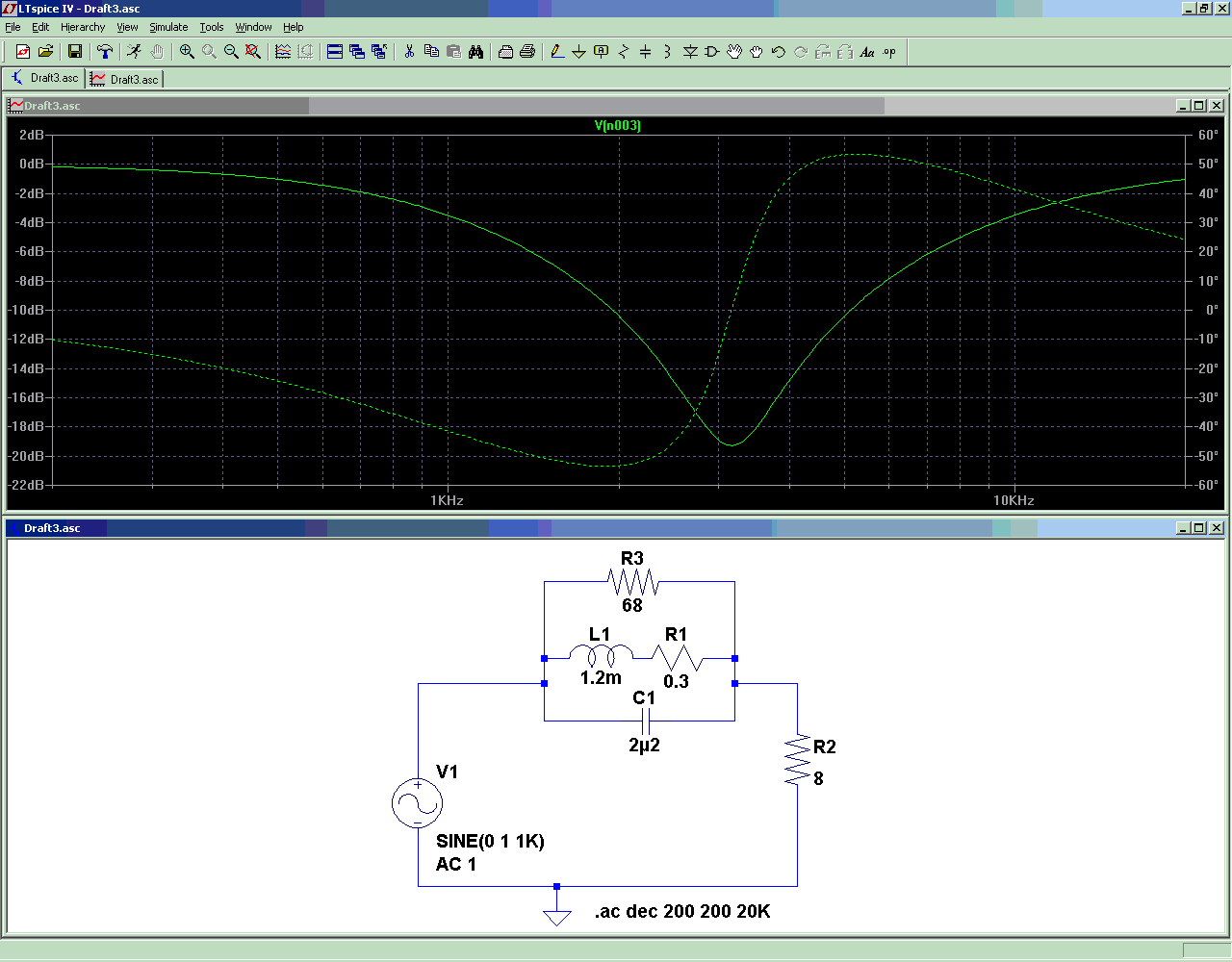Choose the Inductor placement tool

point(667,52)
